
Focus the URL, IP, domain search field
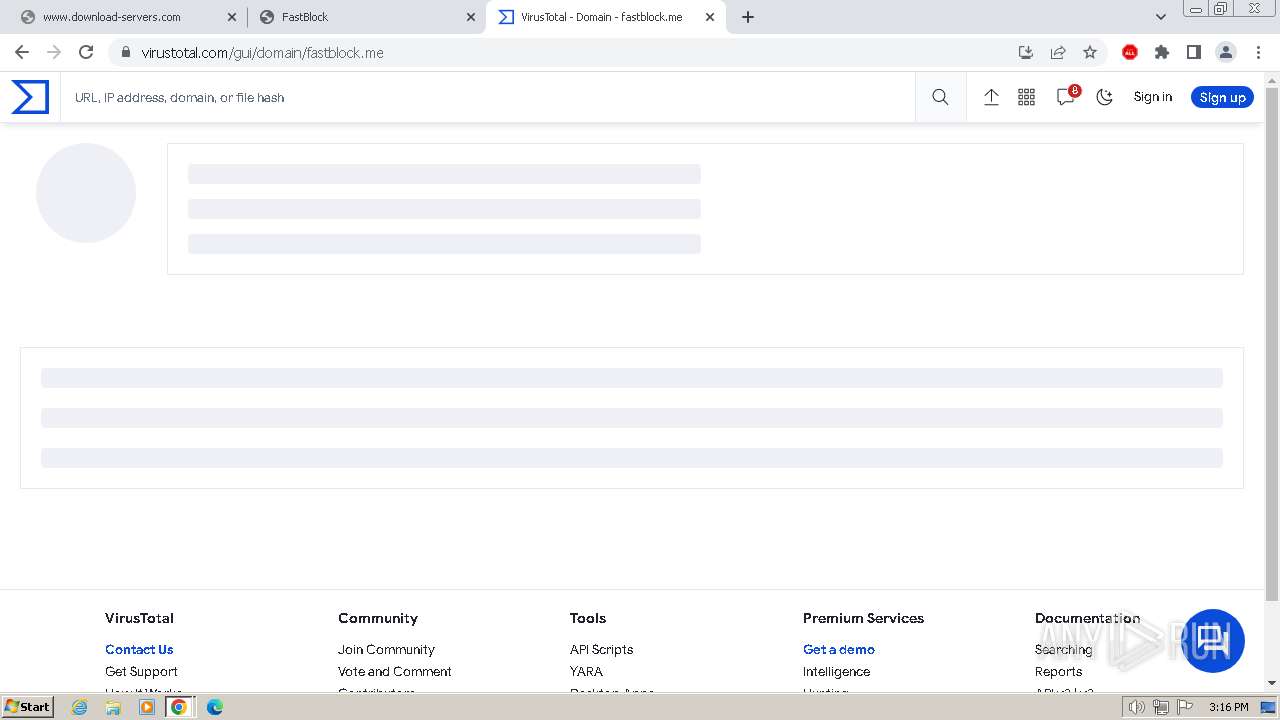coord(488,97)
